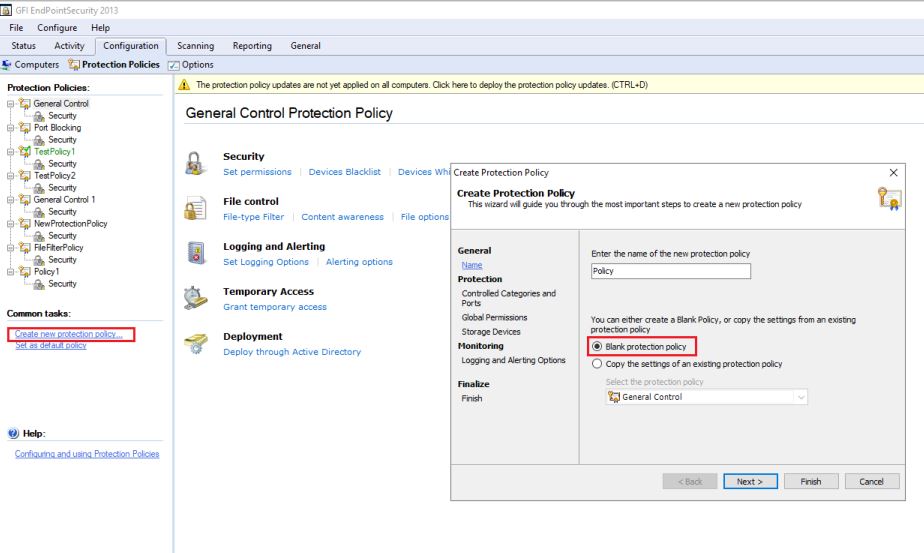The image size is (924, 553).
Task: Click Create new protection policy link
Action: (x=69, y=334)
